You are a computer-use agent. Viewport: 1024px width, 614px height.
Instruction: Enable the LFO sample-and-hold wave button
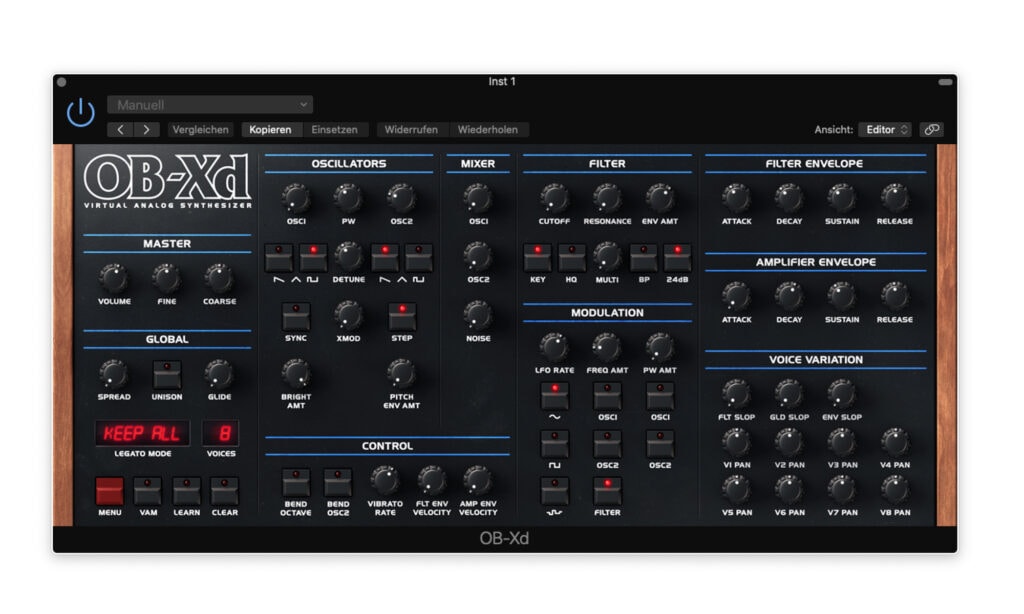pos(554,491)
